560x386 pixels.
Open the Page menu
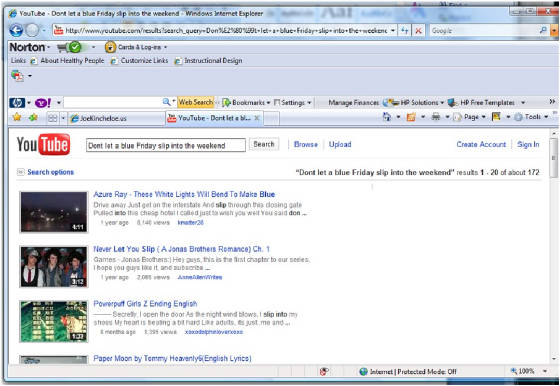point(470,117)
